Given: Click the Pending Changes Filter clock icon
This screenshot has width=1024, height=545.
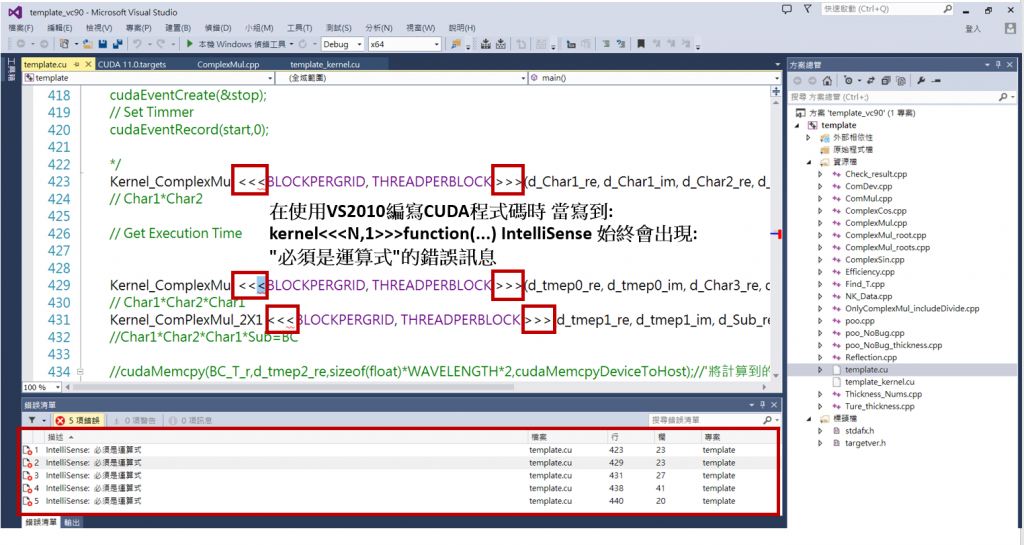Looking at the screenshot, I should point(848,81).
